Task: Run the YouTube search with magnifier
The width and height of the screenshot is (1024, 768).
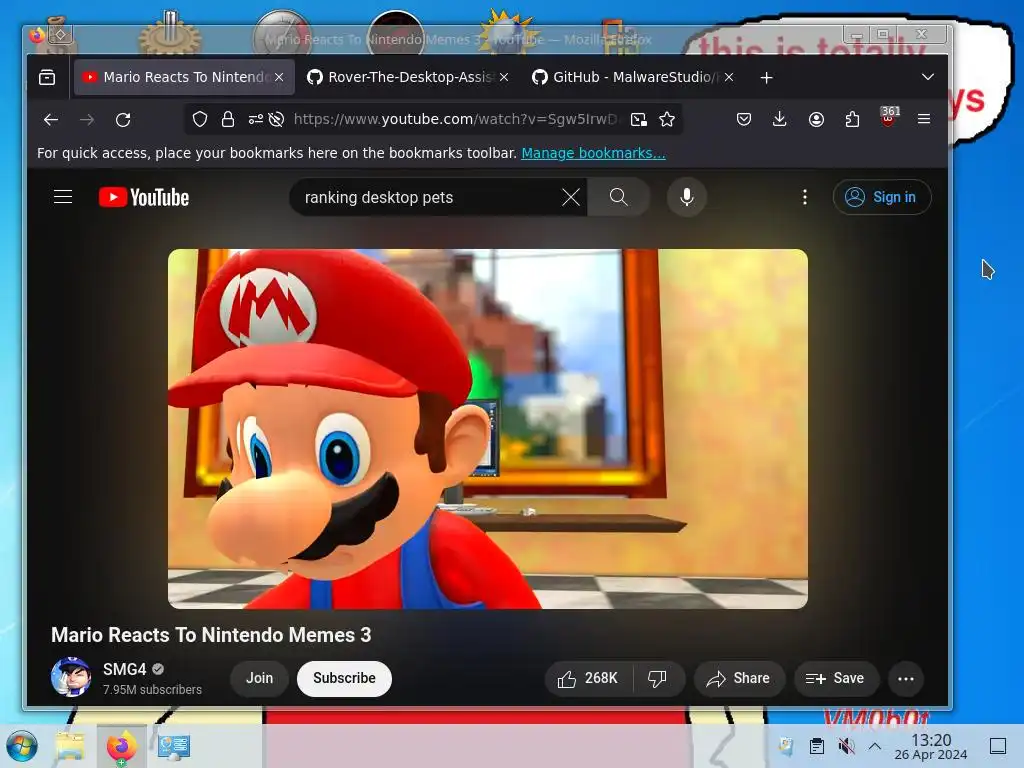Action: click(x=618, y=197)
